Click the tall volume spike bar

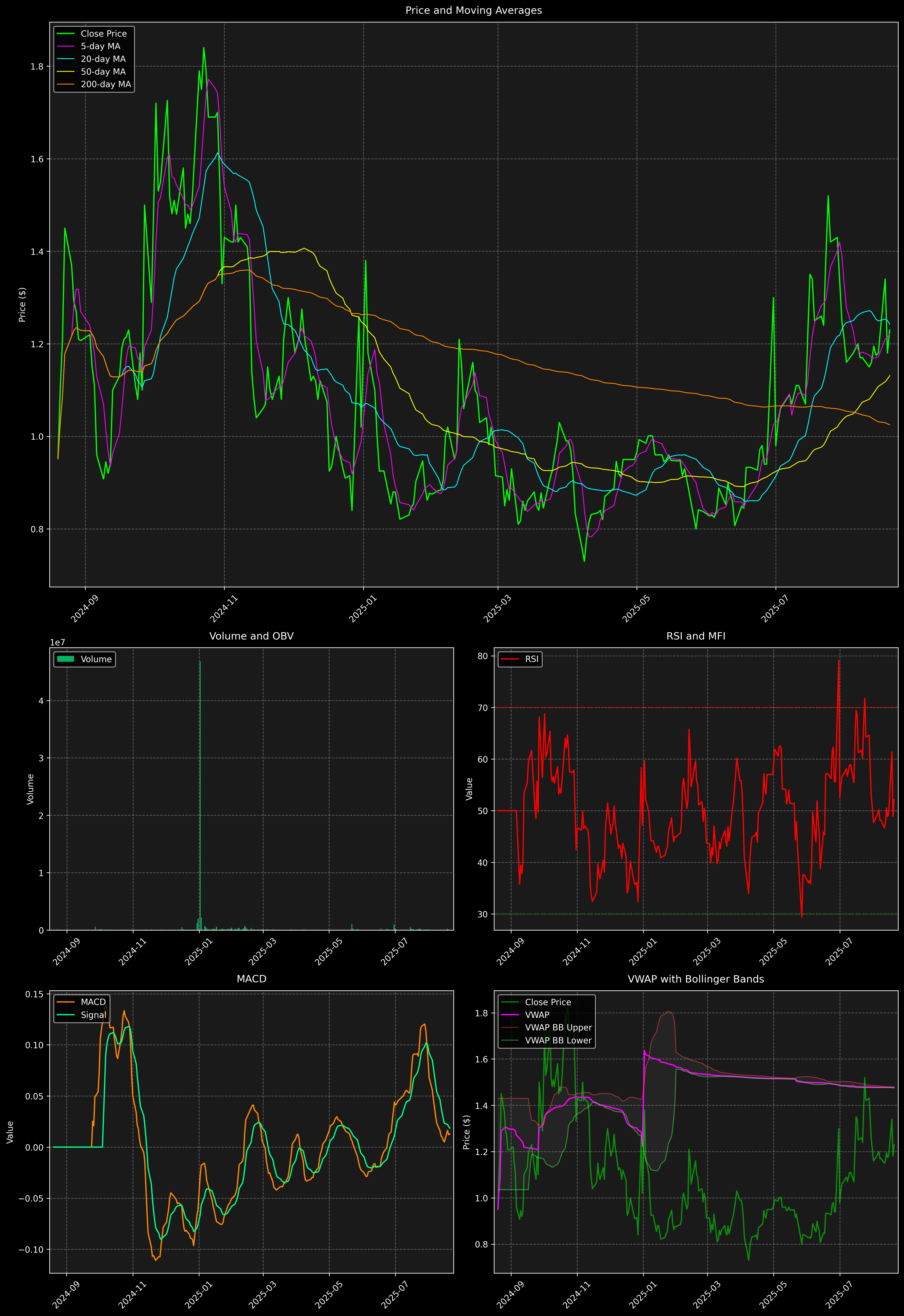tap(200, 793)
